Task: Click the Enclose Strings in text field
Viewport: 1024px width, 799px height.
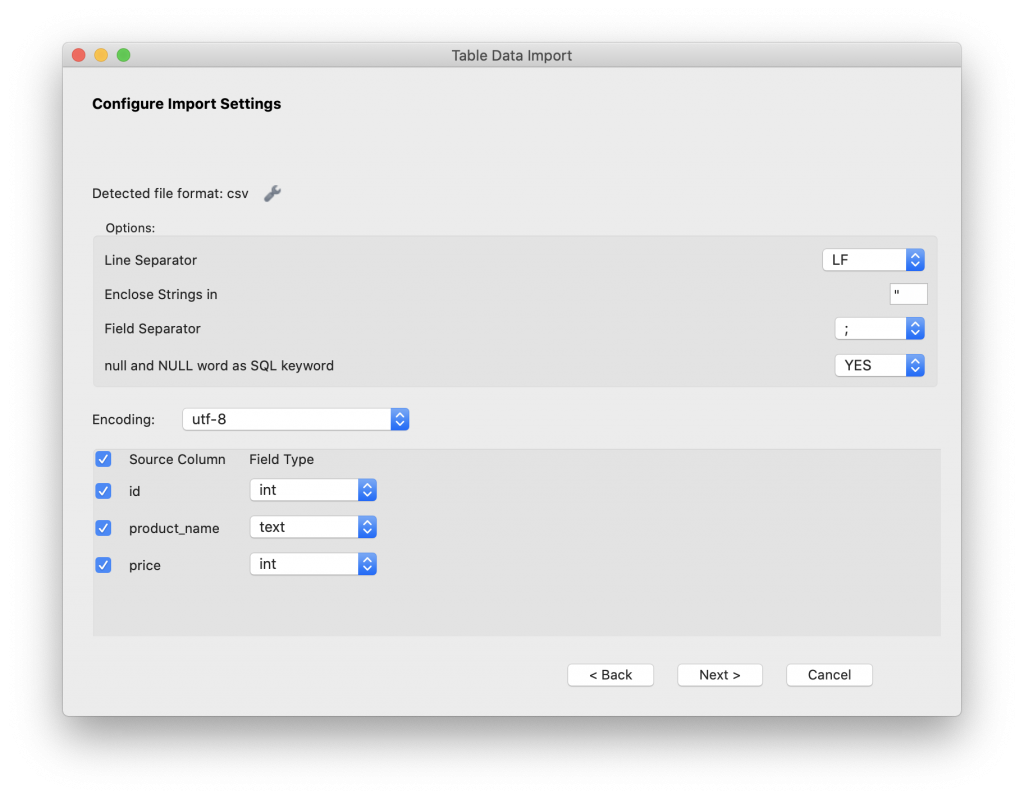Action: [908, 294]
